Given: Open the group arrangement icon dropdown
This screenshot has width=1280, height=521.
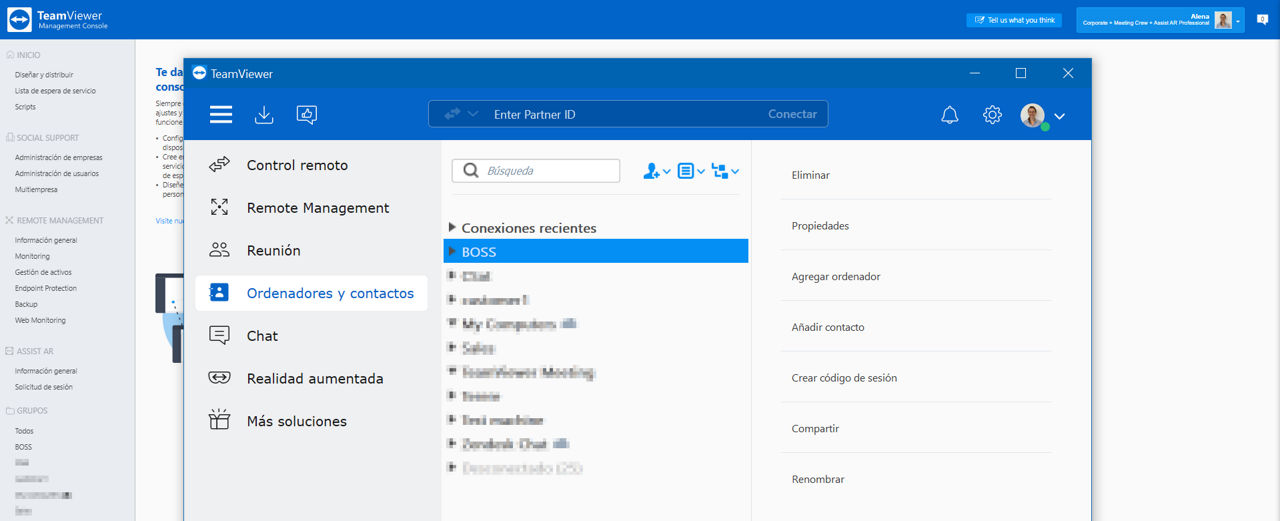Looking at the screenshot, I should point(725,171).
